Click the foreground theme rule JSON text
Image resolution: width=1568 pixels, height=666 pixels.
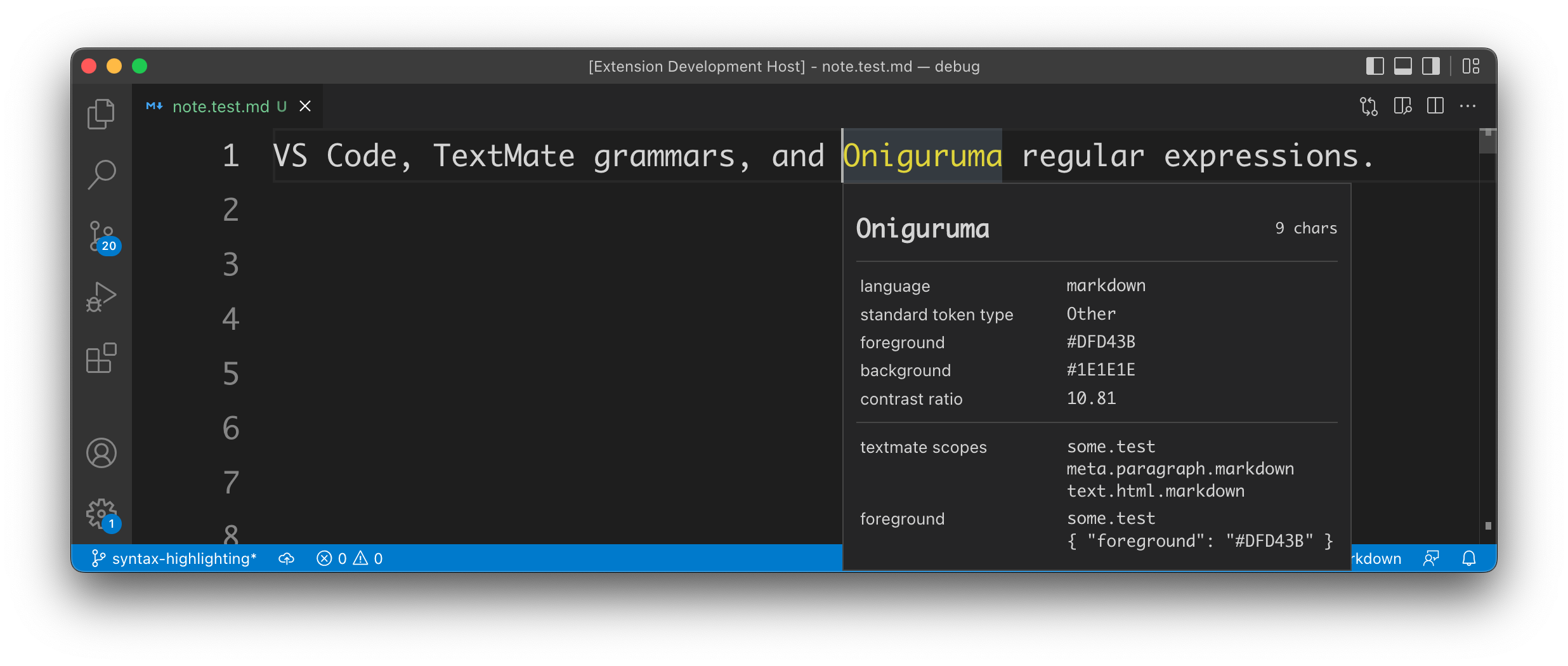point(1199,541)
